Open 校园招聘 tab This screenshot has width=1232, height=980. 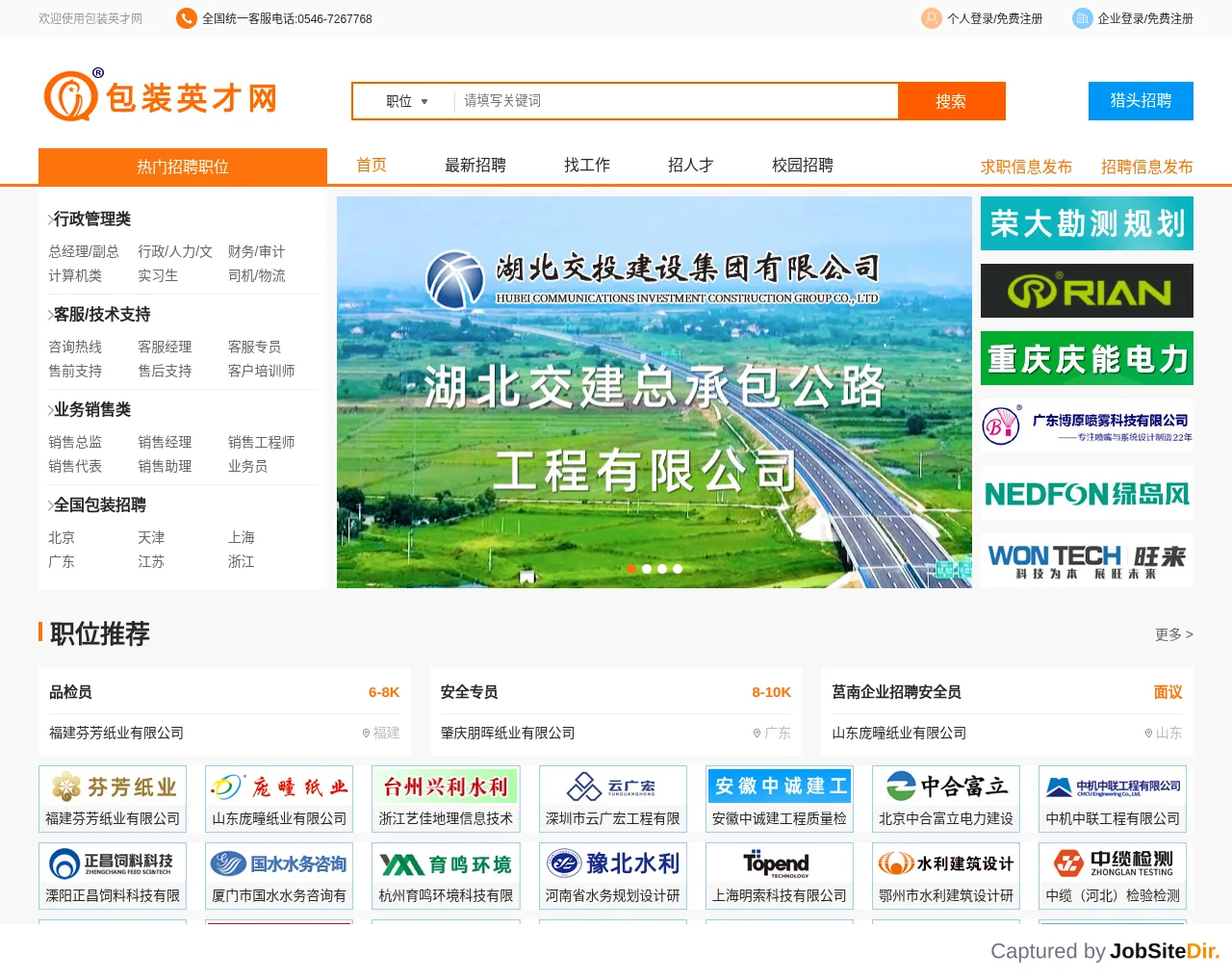tap(803, 166)
